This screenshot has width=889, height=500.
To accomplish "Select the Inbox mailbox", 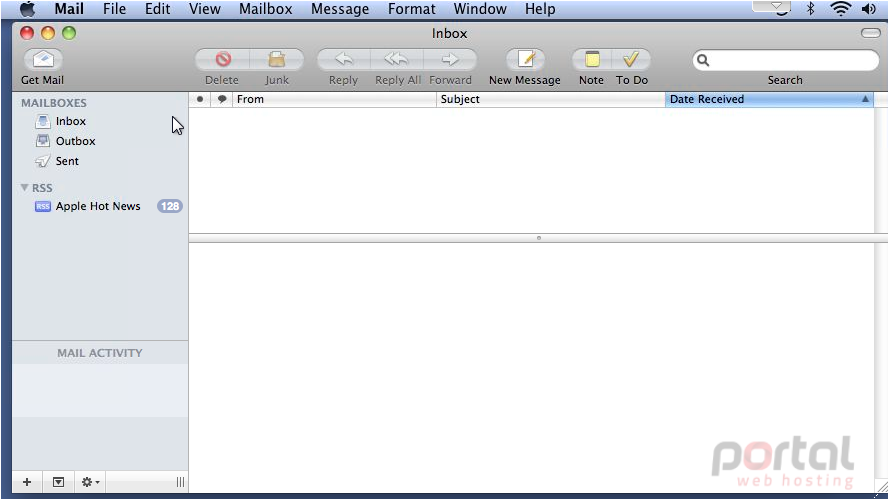I will 71,121.
